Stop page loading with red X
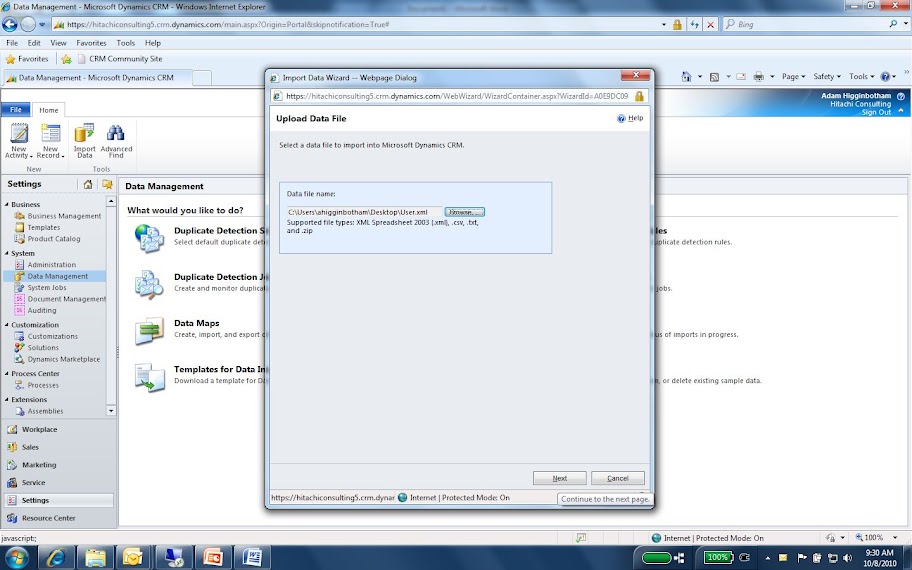Viewport: 912px width, 570px height. [710, 24]
